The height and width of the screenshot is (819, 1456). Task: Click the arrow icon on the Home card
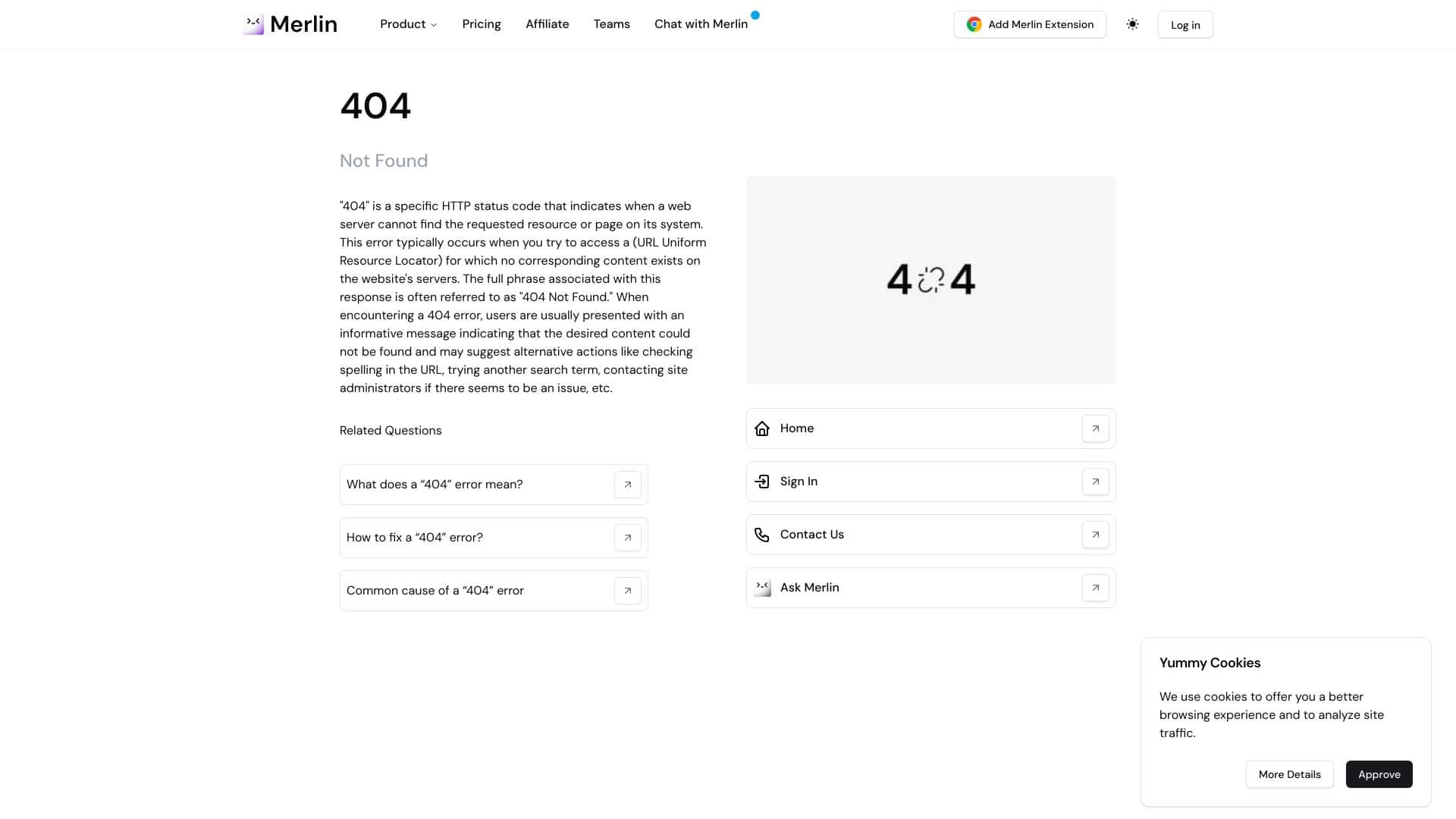coord(1095,428)
